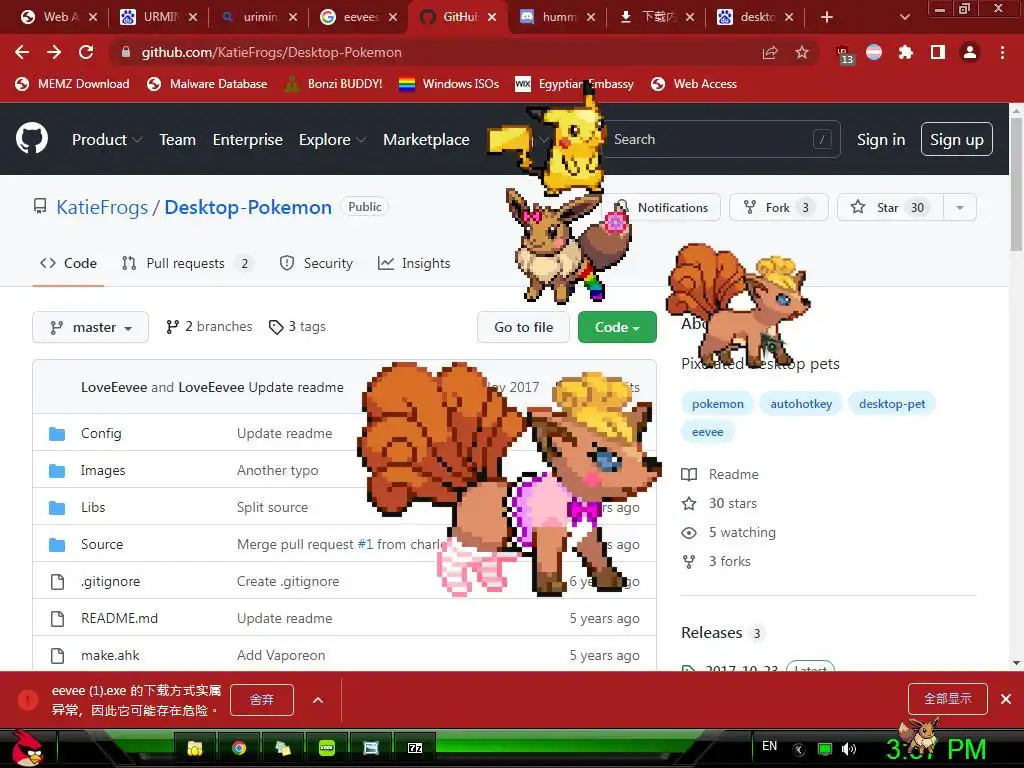
Task: Open Marketplace in GitHub header
Action: pyautogui.click(x=426, y=140)
